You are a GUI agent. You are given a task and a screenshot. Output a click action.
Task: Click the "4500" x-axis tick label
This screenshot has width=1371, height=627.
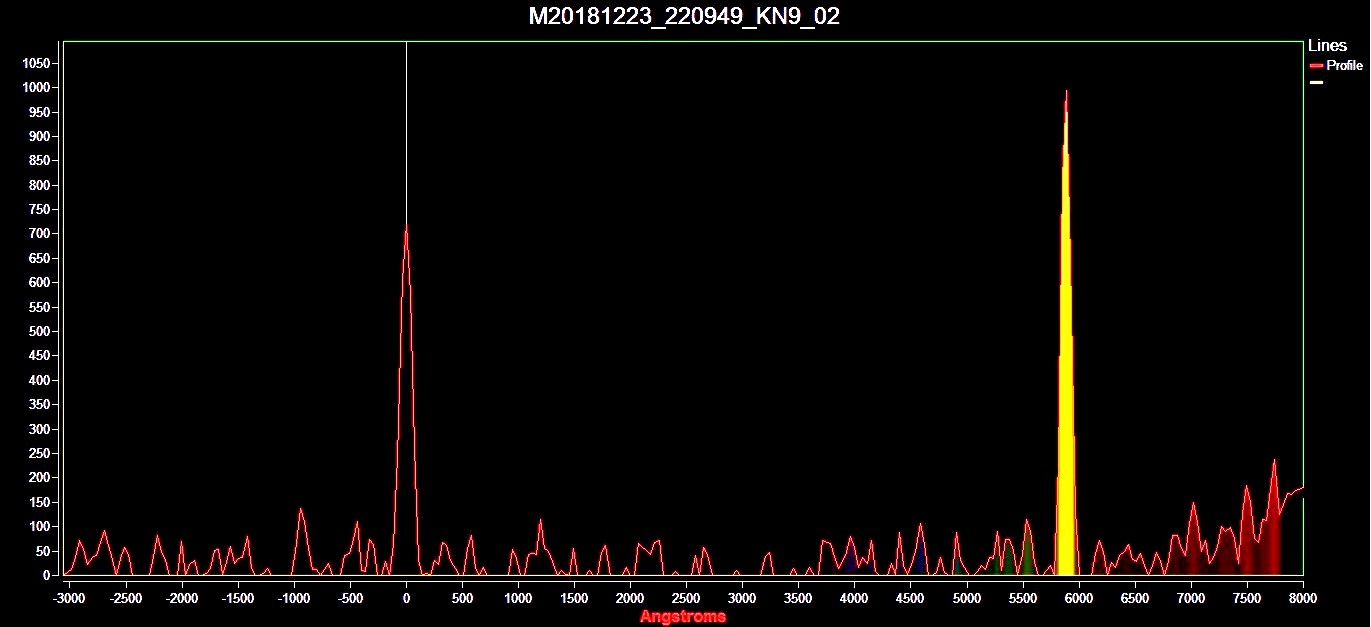tap(910, 599)
